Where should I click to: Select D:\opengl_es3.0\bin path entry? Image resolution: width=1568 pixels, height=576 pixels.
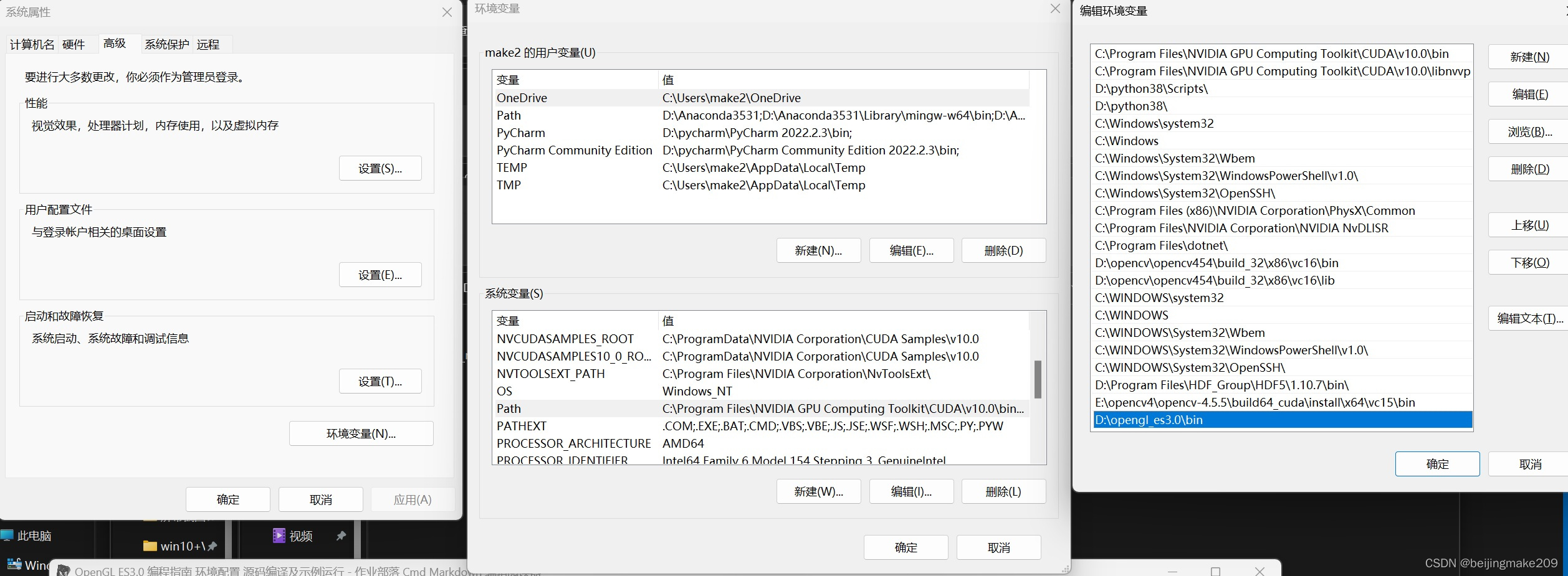coord(1283,420)
